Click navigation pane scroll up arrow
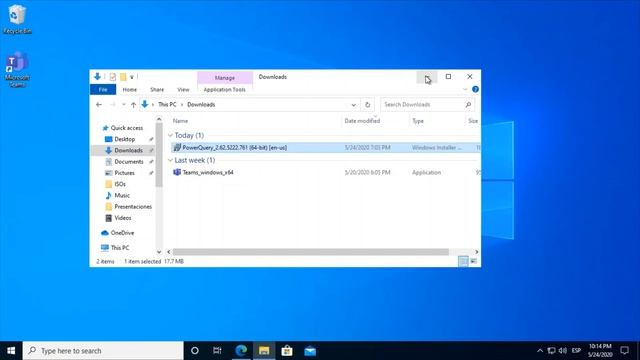 [159, 120]
